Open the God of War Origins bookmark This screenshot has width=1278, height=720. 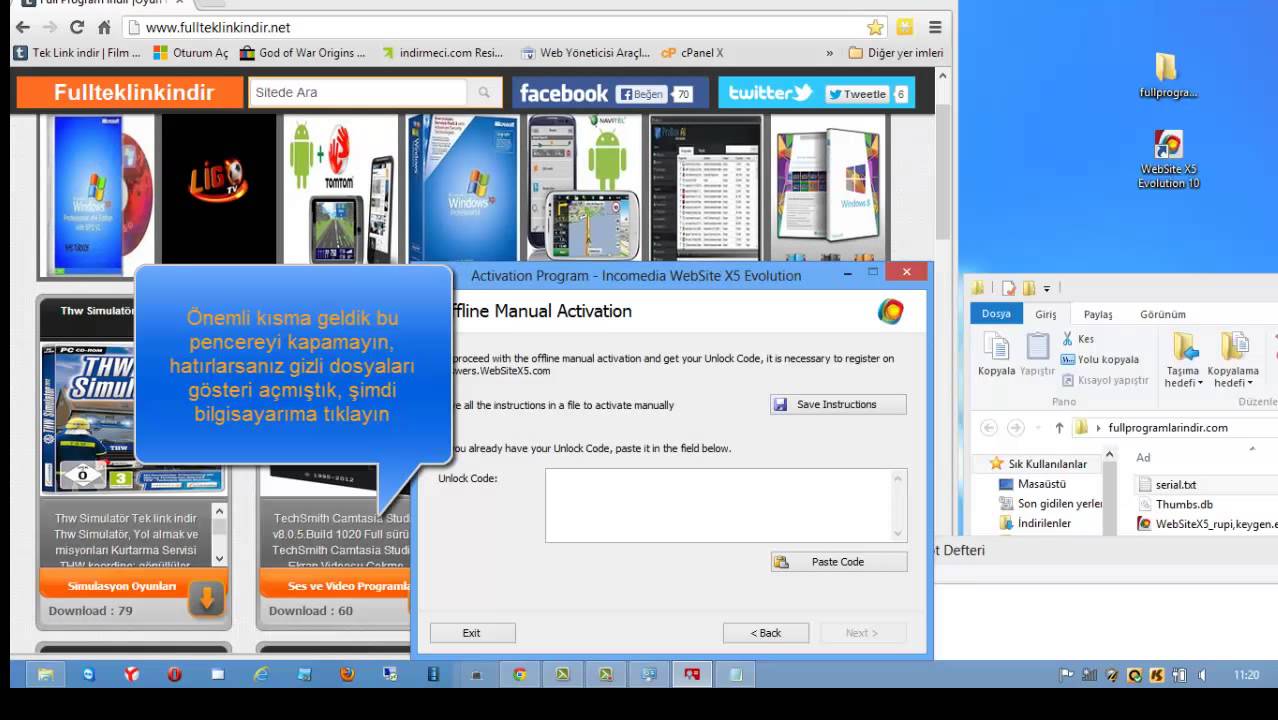coord(304,53)
